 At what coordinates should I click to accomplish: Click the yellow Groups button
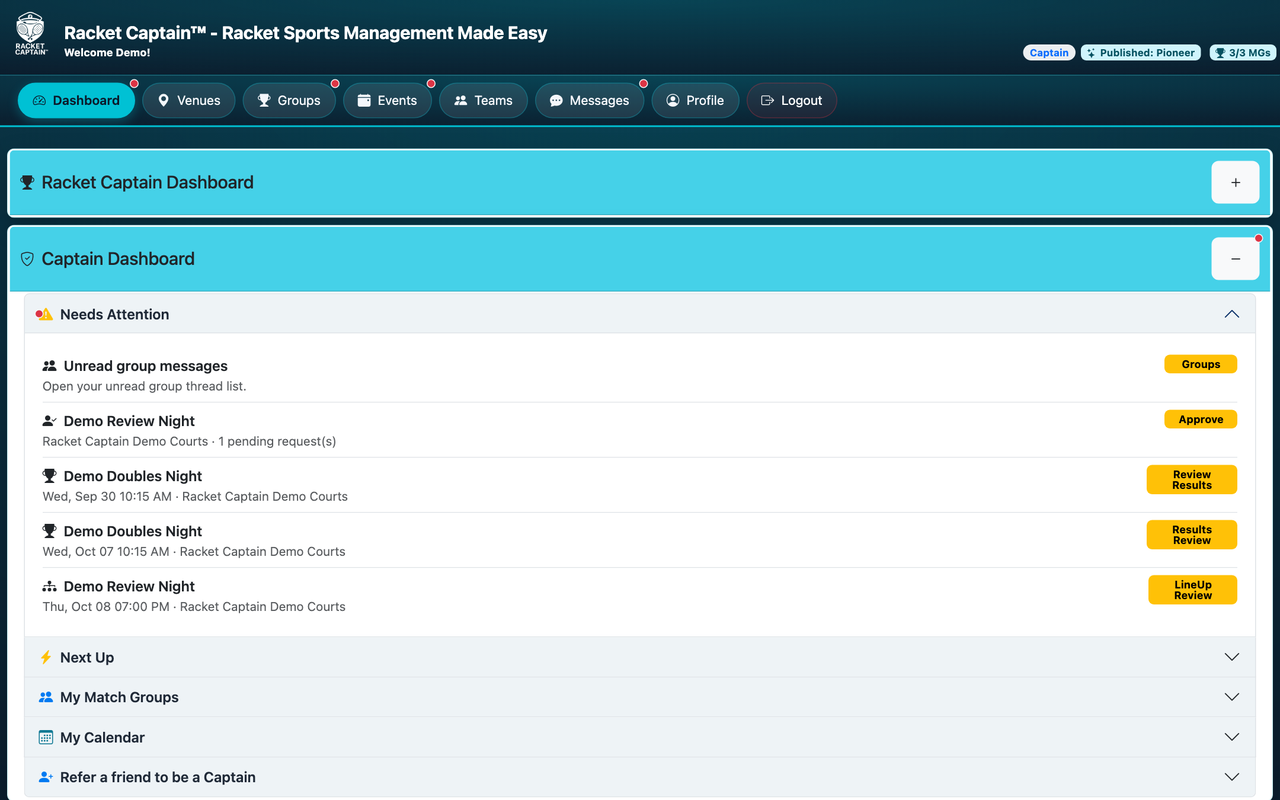tap(1200, 364)
